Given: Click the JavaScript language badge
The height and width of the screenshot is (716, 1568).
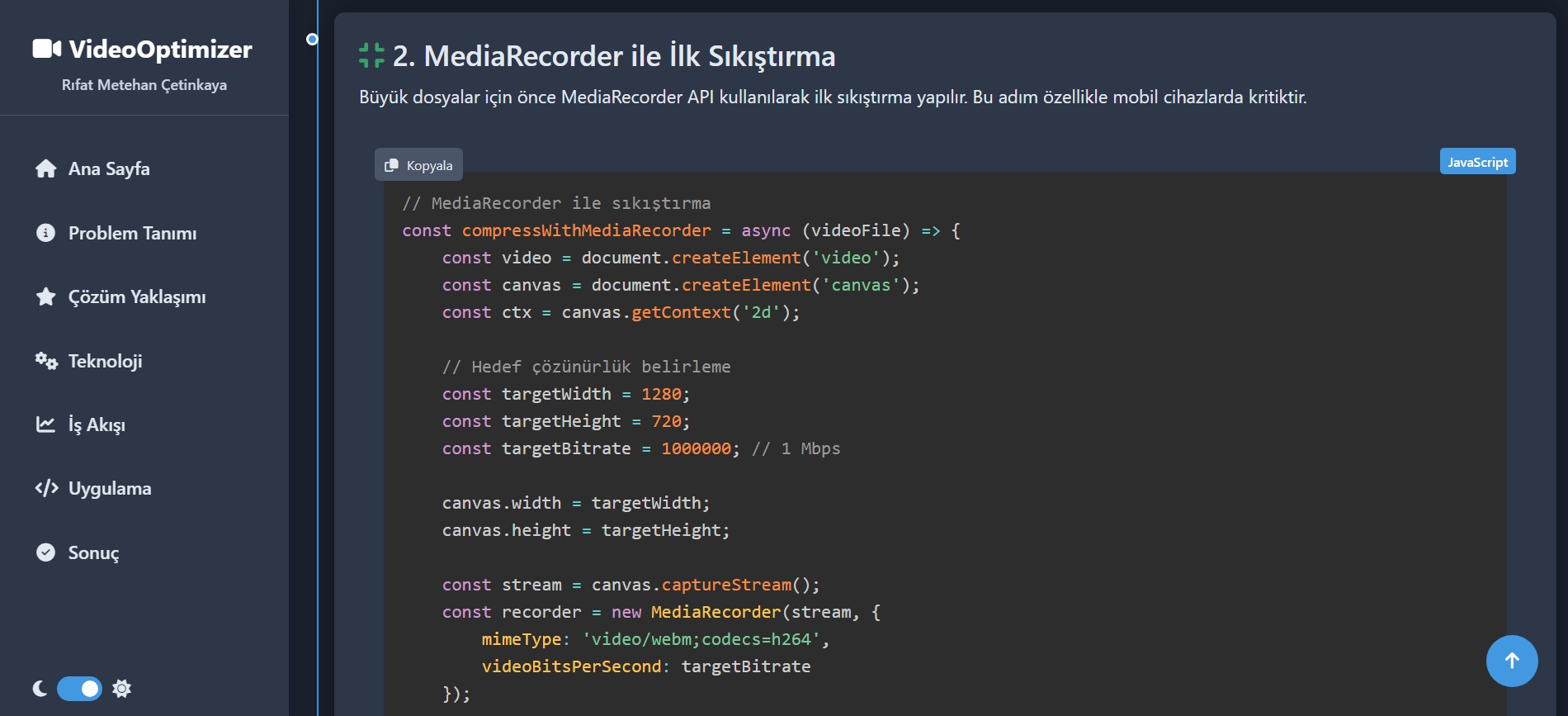Looking at the screenshot, I should (x=1477, y=162).
